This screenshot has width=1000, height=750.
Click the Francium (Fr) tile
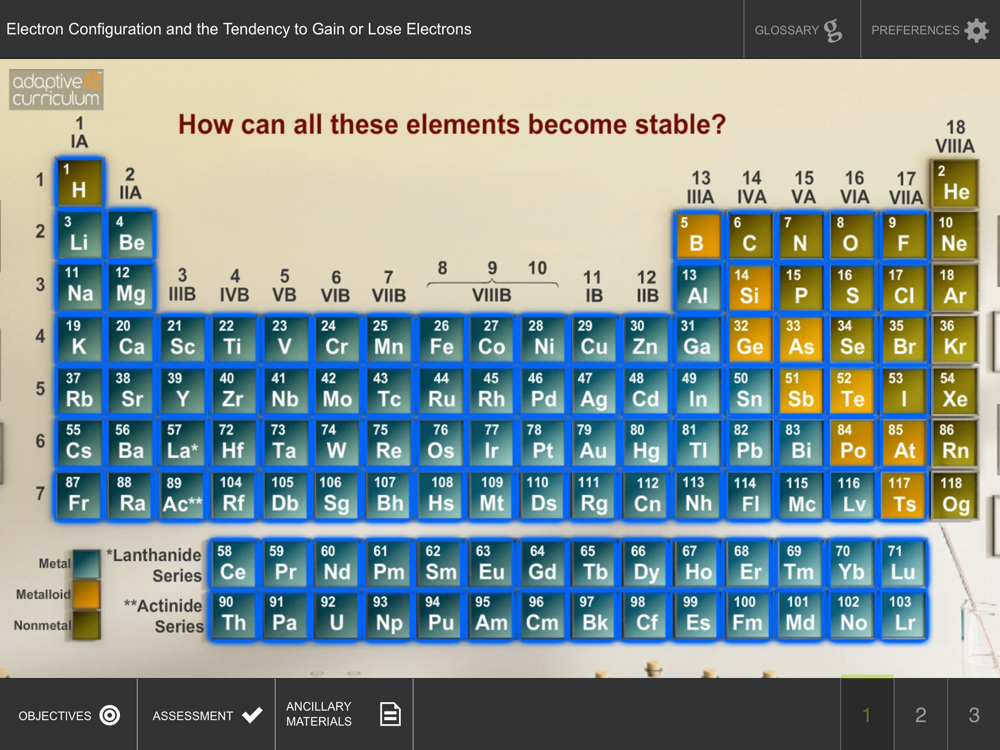[79, 496]
